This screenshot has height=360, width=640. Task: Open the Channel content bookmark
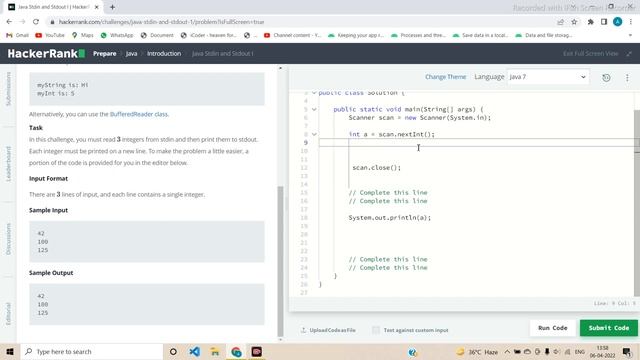click(293, 36)
